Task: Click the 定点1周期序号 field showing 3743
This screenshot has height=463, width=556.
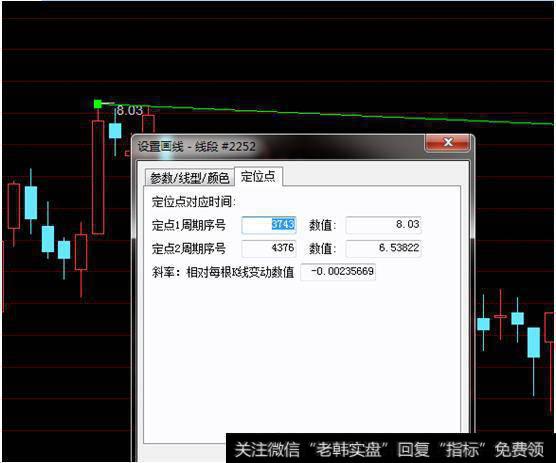Action: coord(269,225)
